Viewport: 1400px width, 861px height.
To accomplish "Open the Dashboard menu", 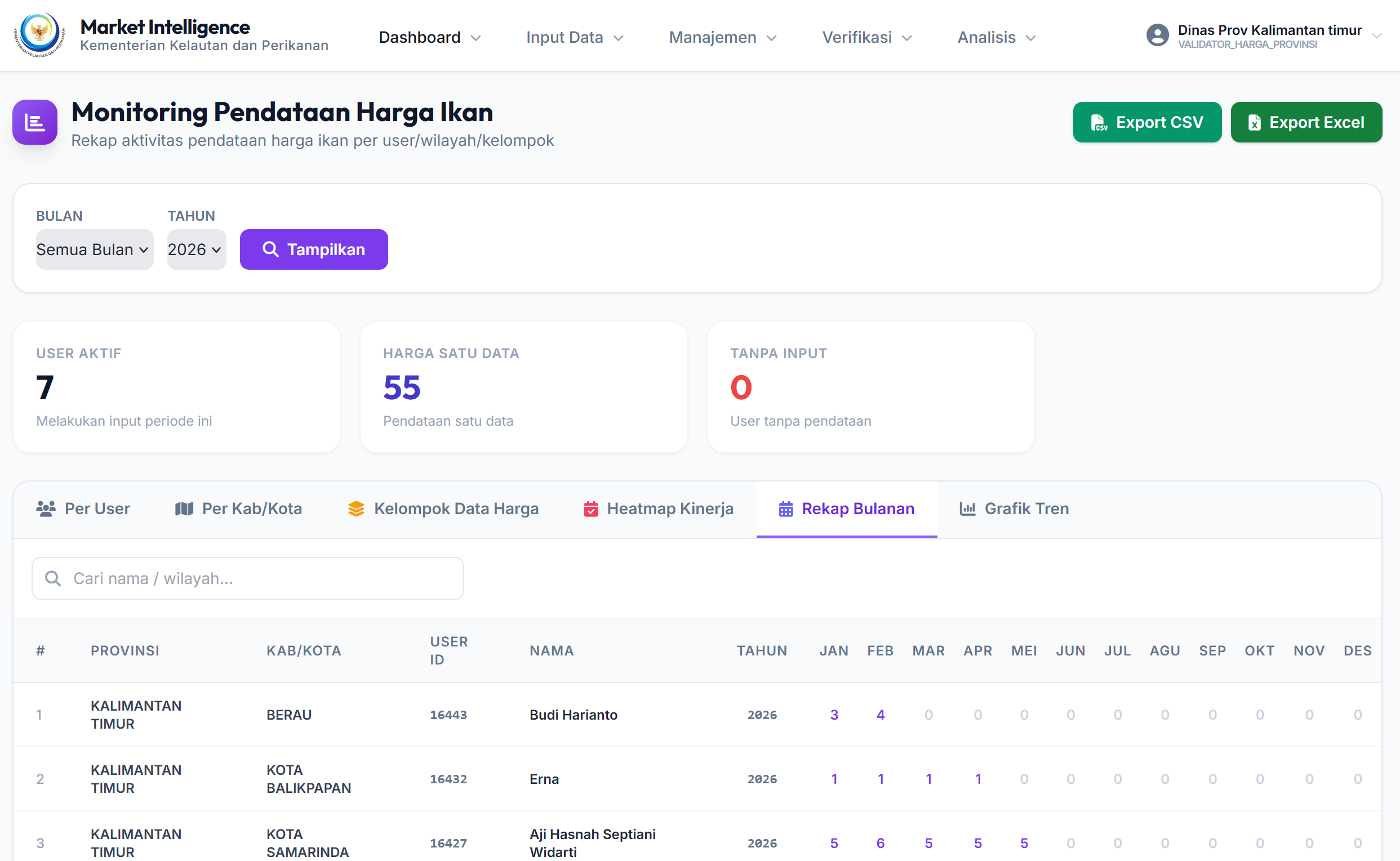I will [x=430, y=37].
